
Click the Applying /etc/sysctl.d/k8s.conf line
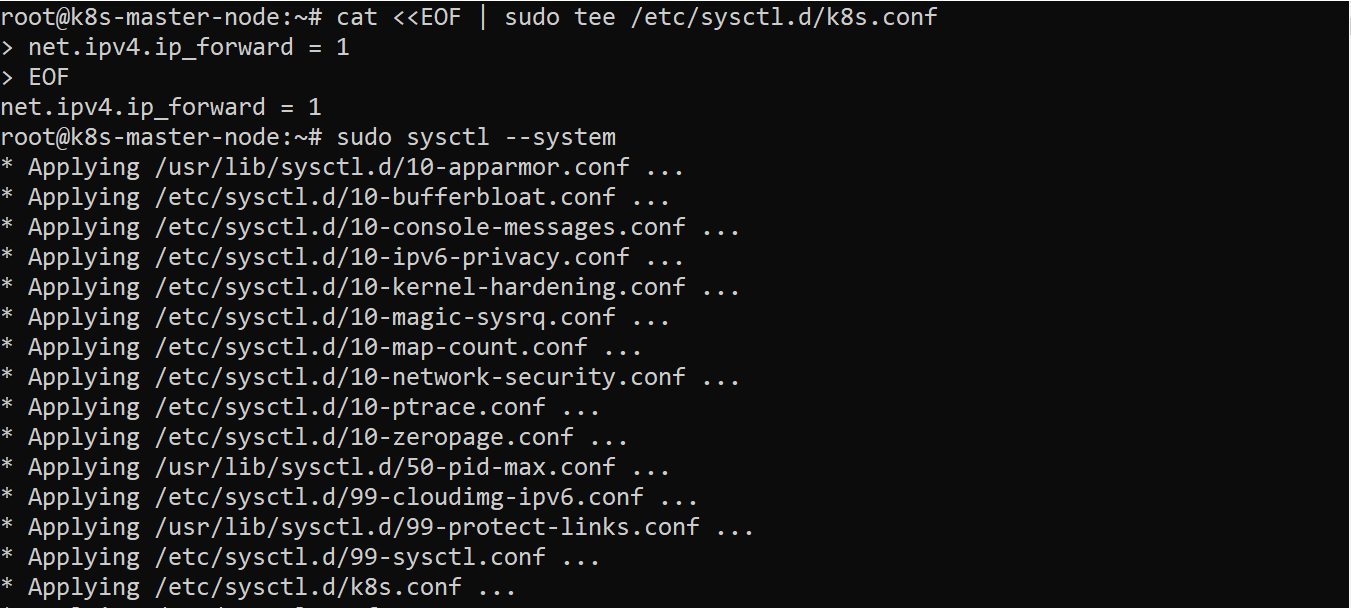(272, 587)
